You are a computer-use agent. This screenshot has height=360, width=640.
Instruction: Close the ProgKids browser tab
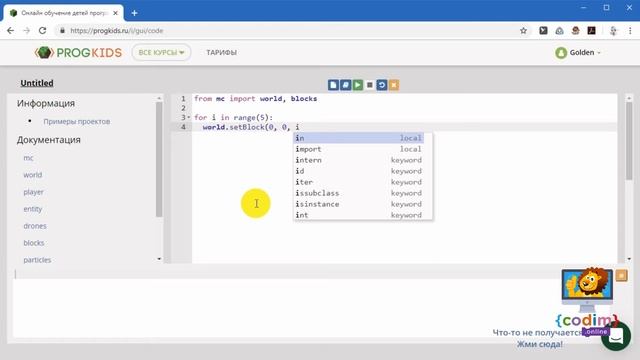pos(116,13)
